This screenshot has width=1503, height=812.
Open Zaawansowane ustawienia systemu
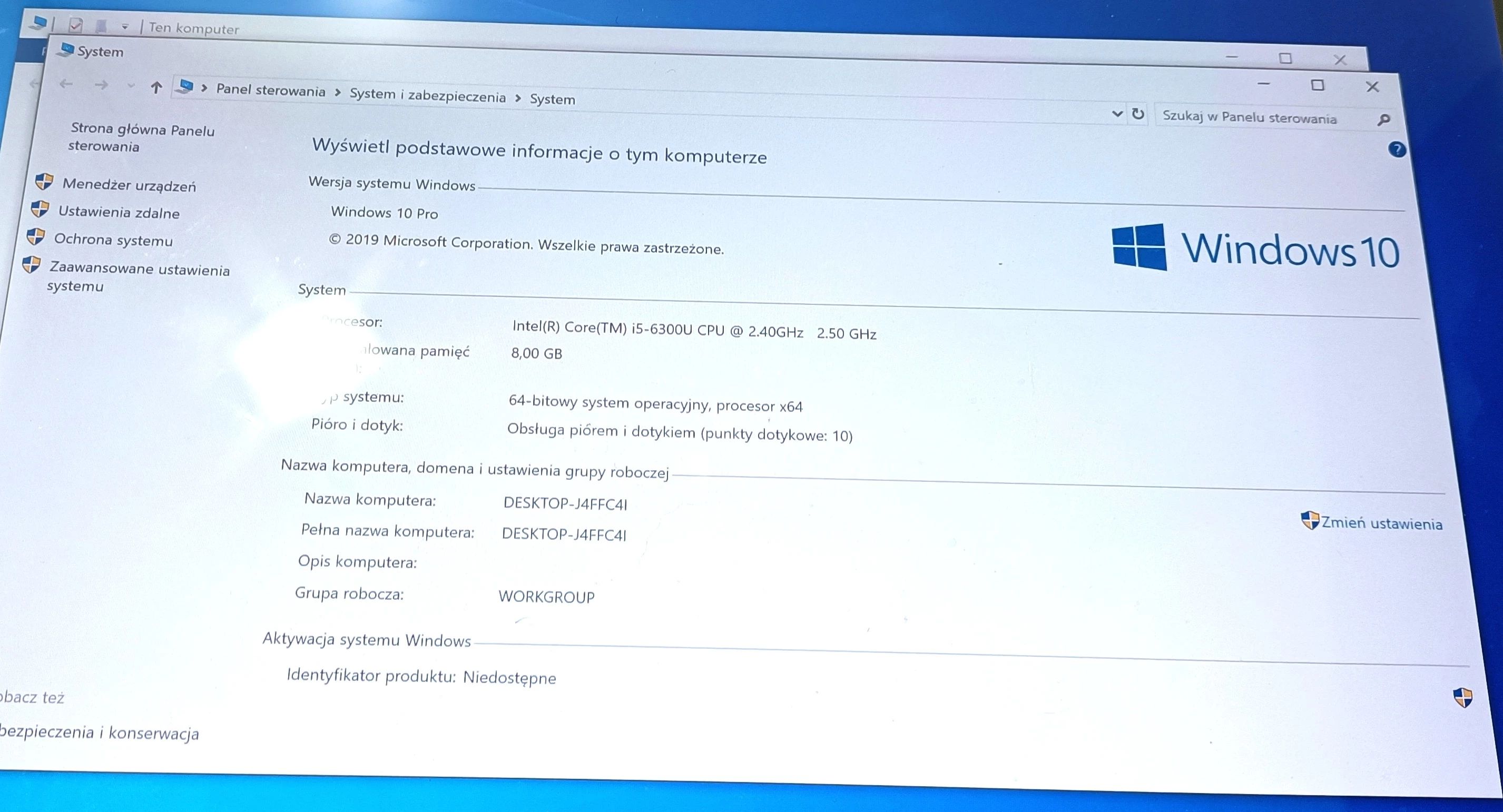point(139,270)
